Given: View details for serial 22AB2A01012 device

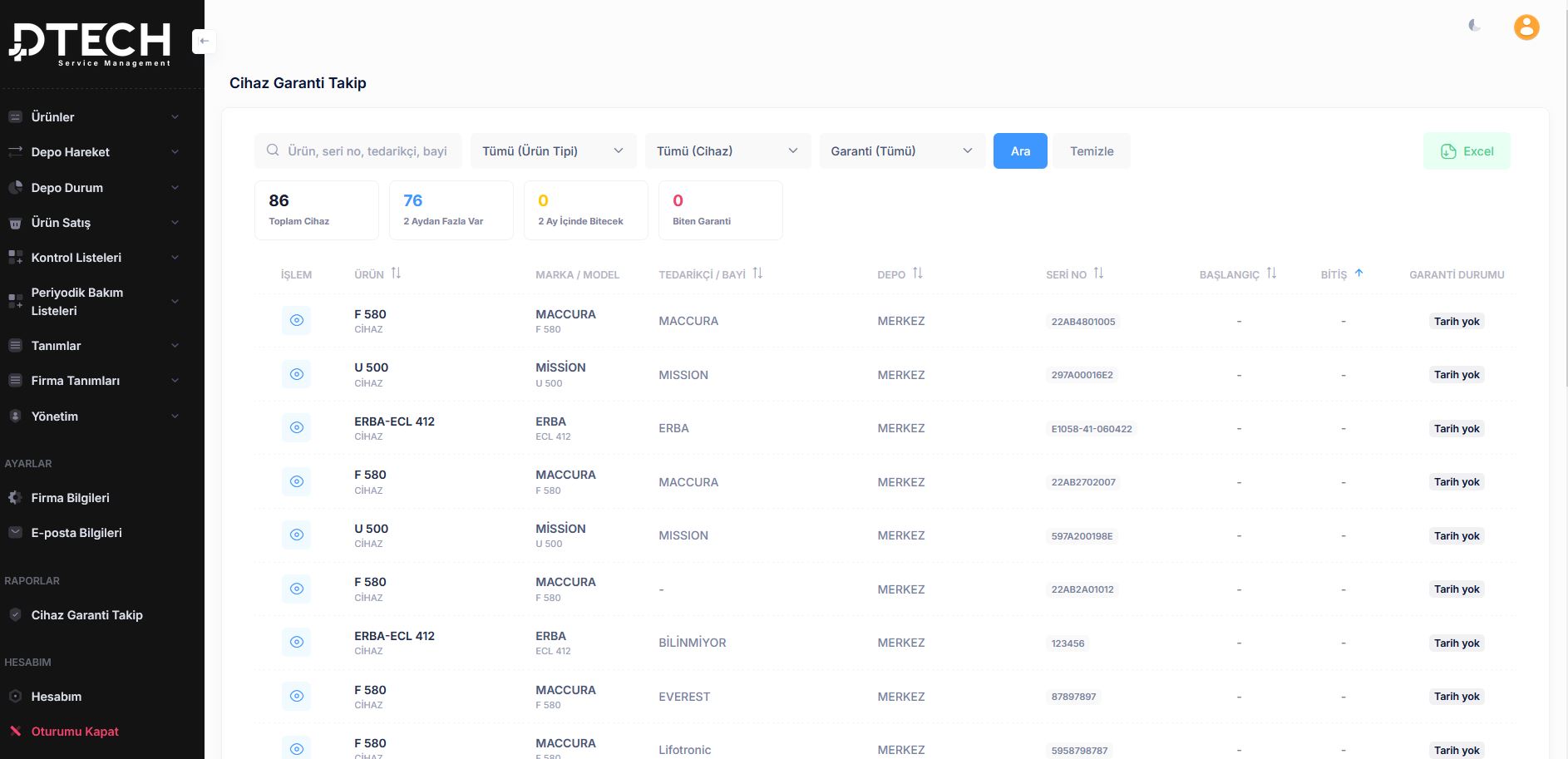Looking at the screenshot, I should pos(297,589).
